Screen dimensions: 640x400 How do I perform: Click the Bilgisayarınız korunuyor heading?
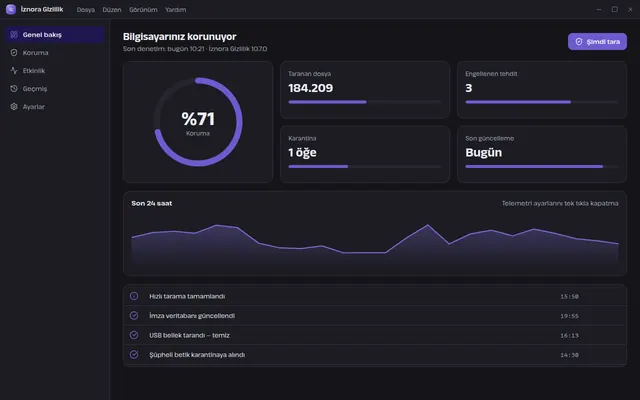180,37
